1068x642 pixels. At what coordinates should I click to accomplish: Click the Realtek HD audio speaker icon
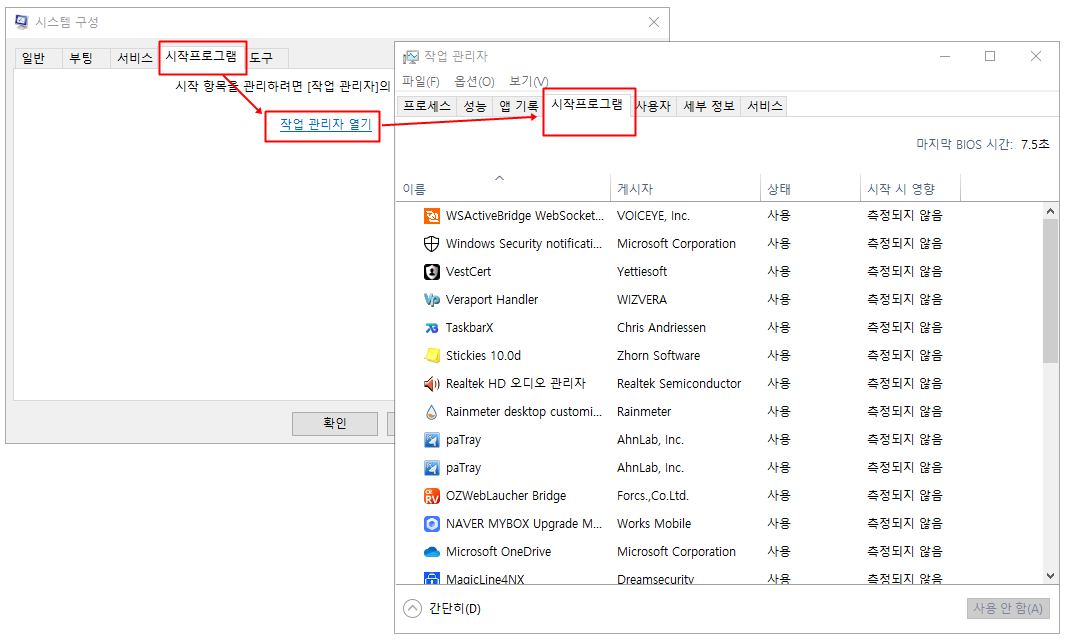click(x=432, y=384)
